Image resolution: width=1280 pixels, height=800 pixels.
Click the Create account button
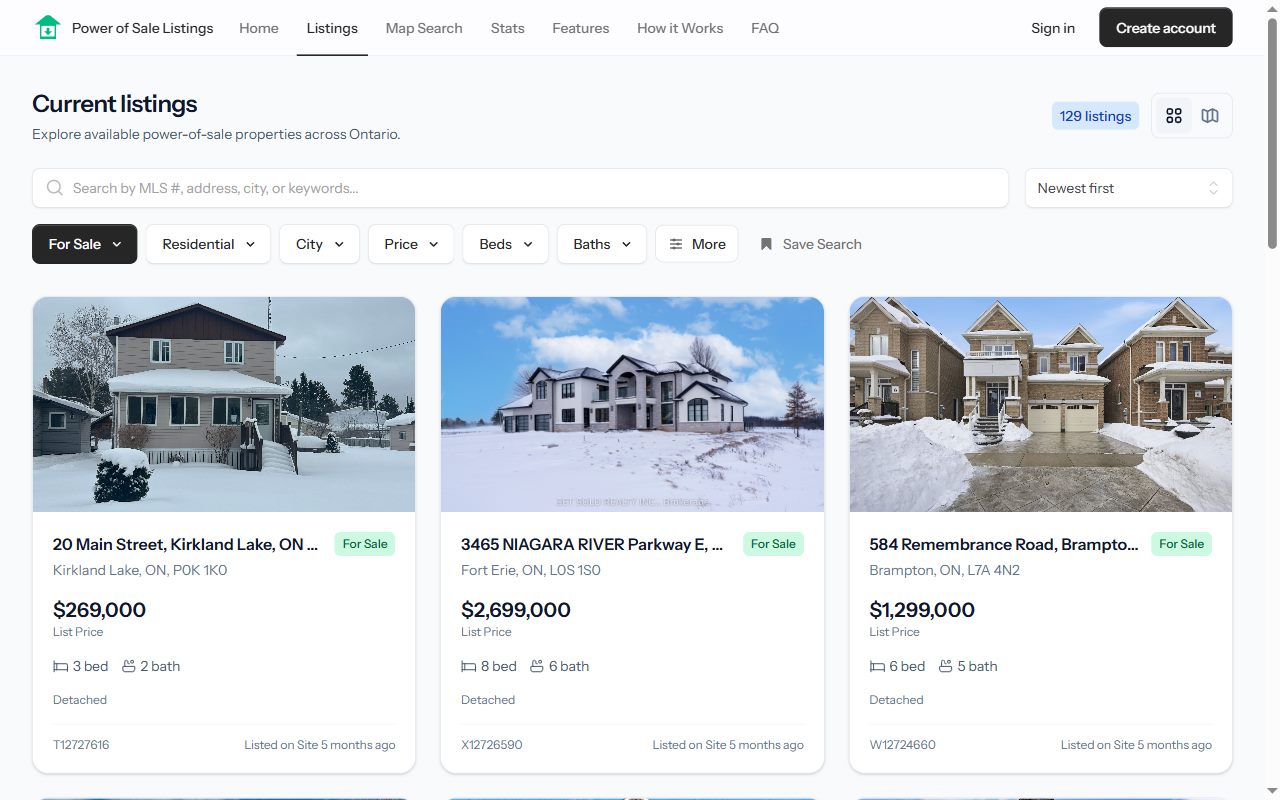pos(1166,28)
